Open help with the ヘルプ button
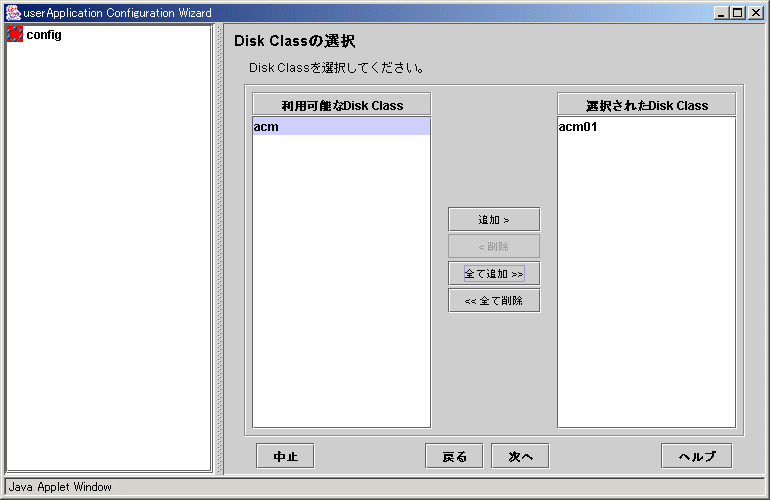 point(697,456)
